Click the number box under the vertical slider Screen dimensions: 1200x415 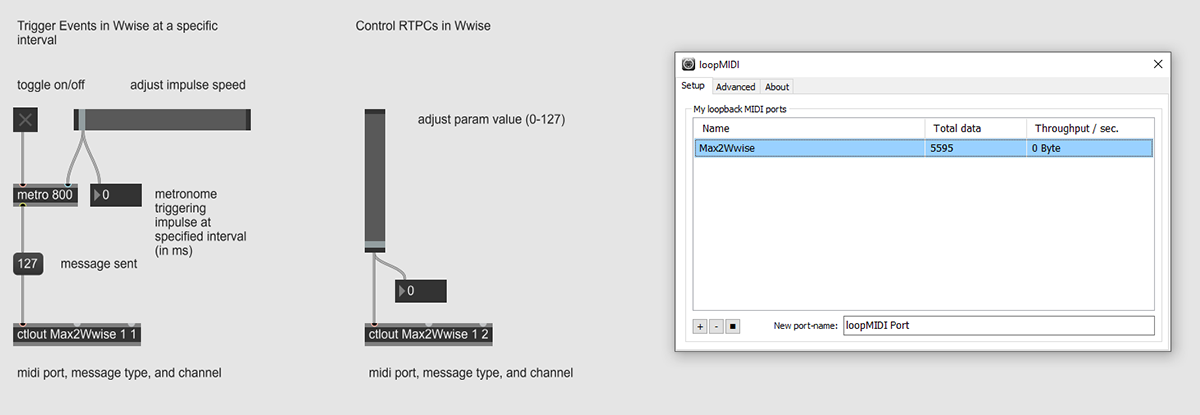pyautogui.click(x=421, y=291)
